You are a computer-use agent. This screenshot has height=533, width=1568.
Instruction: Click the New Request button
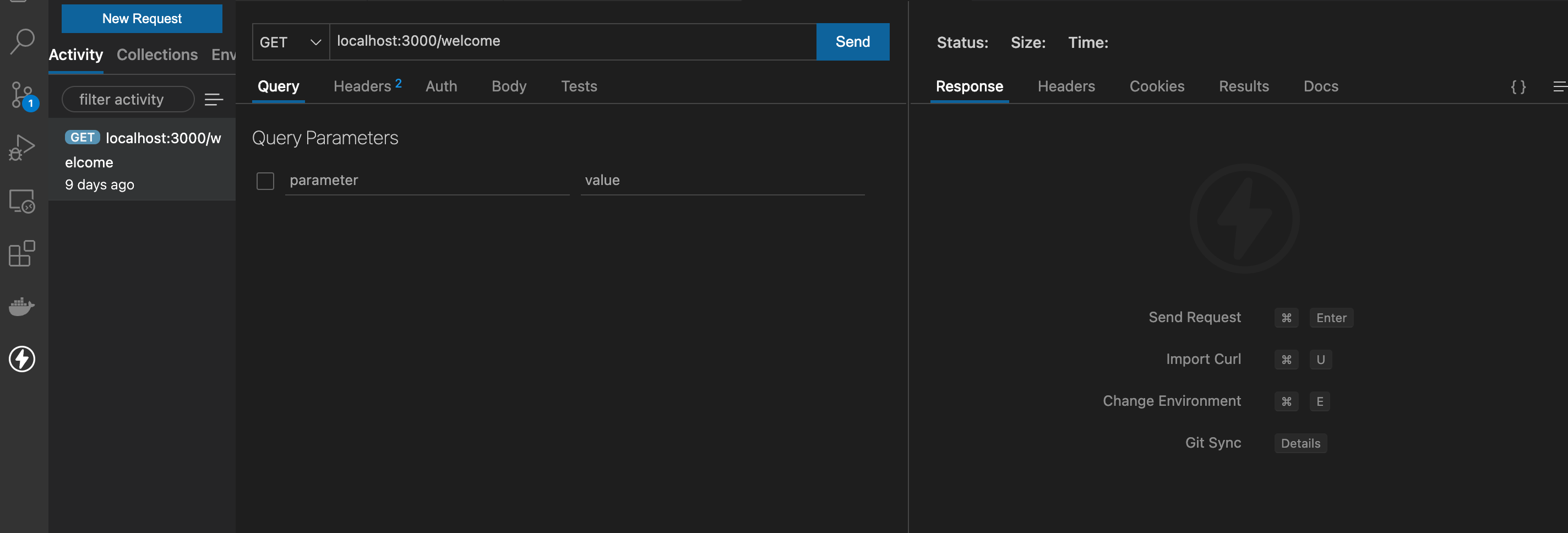[x=142, y=19]
